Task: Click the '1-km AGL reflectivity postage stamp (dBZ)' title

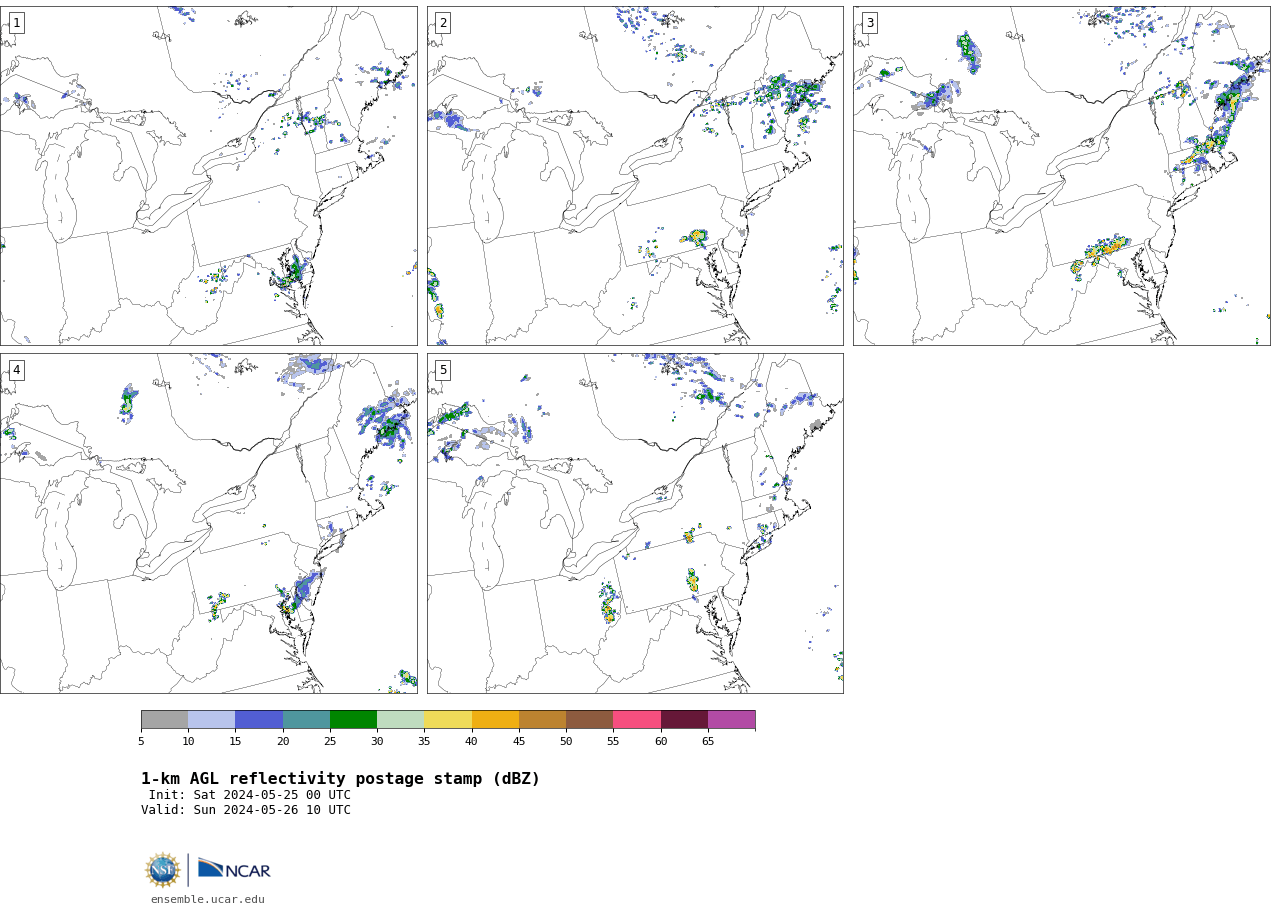Action: tap(340, 779)
